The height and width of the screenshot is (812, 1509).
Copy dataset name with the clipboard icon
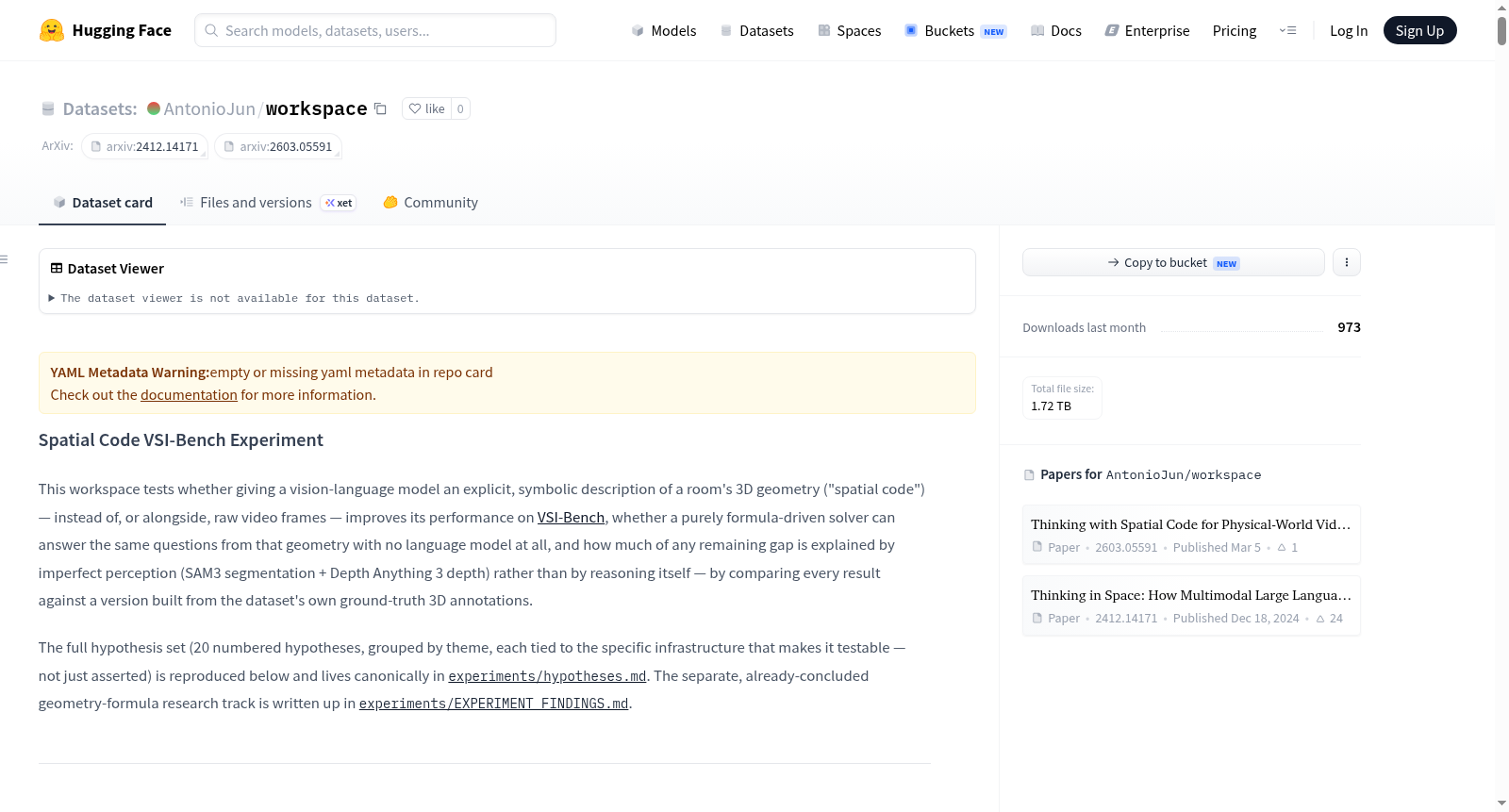(380, 108)
